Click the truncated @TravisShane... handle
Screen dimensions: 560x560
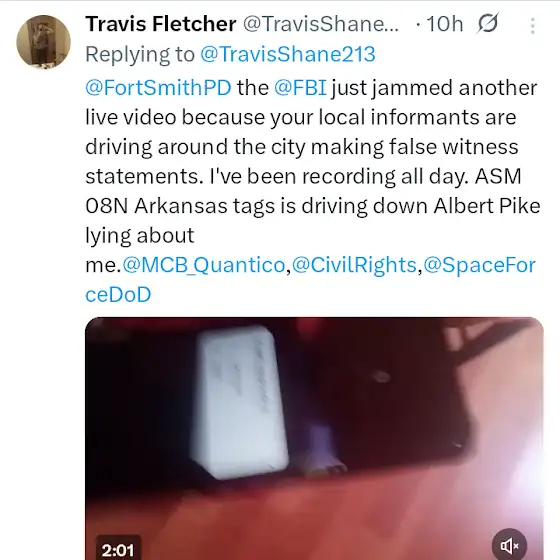tap(321, 24)
